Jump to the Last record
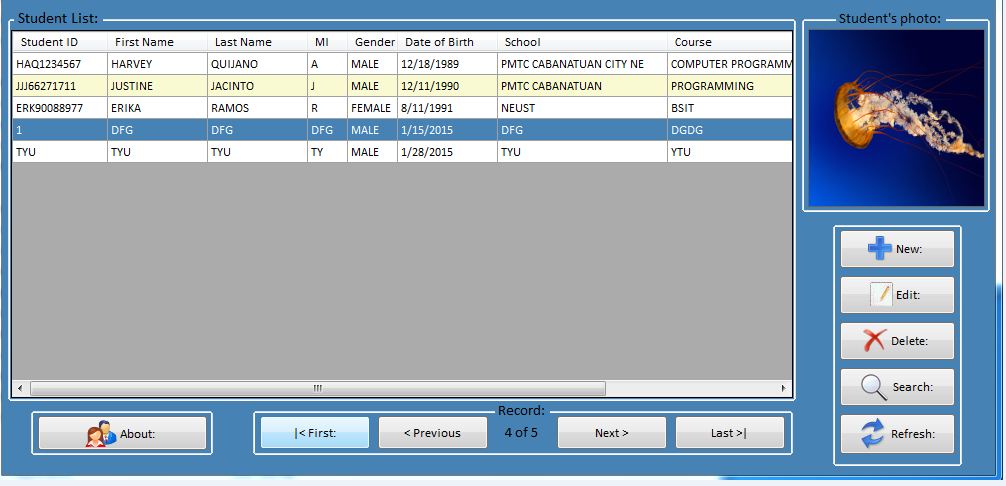The image size is (1006, 486). 728,433
